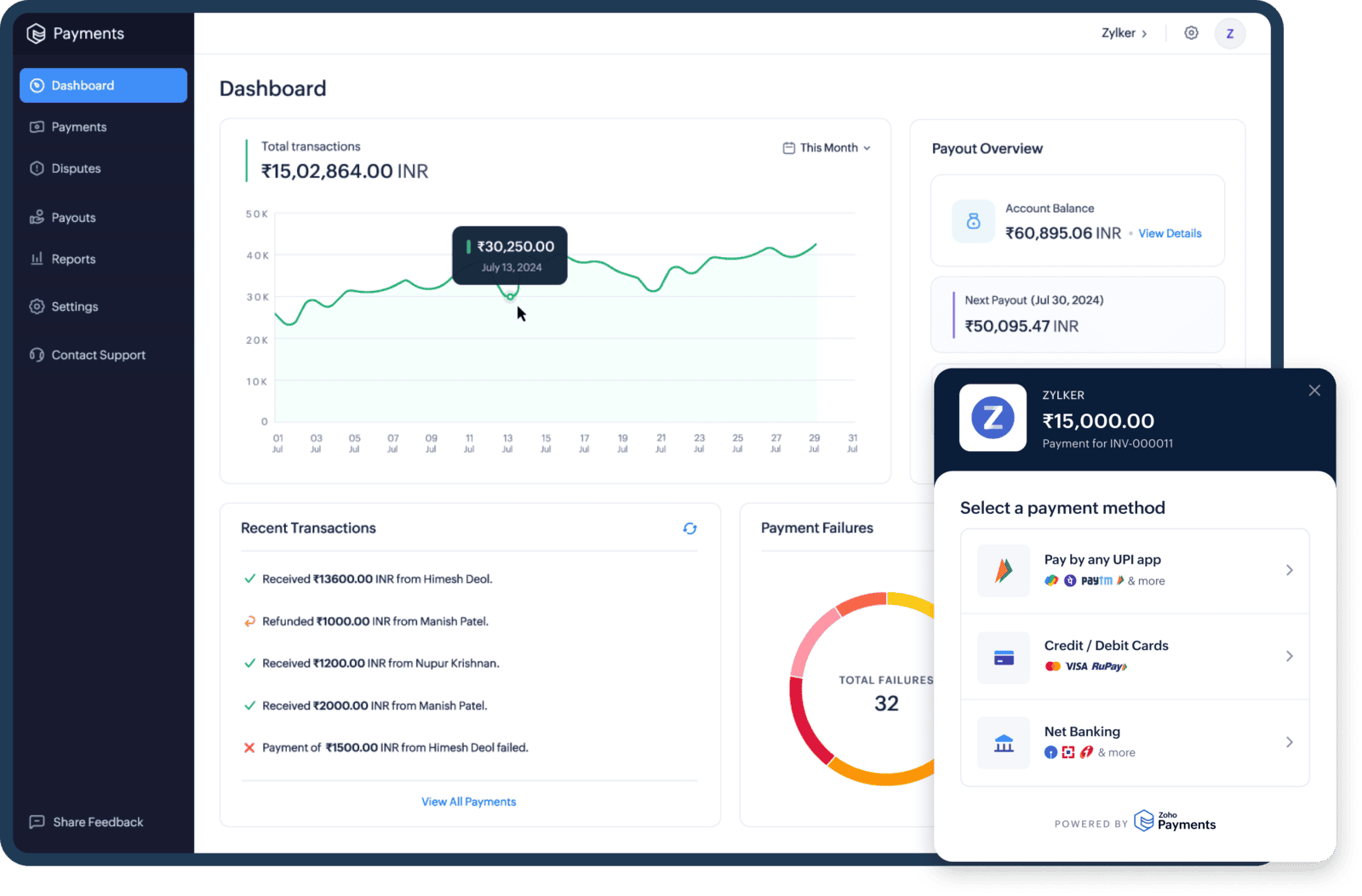This screenshot has height=896, width=1362.
Task: Expand the Credit / Debit Cards chevron
Action: [1289, 656]
